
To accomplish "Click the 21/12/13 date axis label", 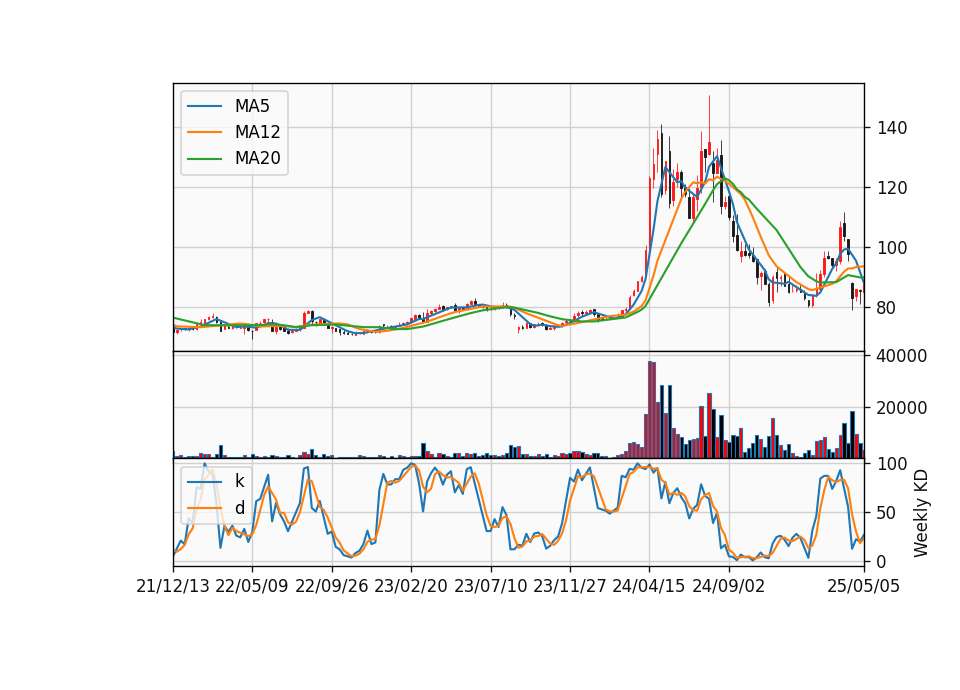I will 173,586.
